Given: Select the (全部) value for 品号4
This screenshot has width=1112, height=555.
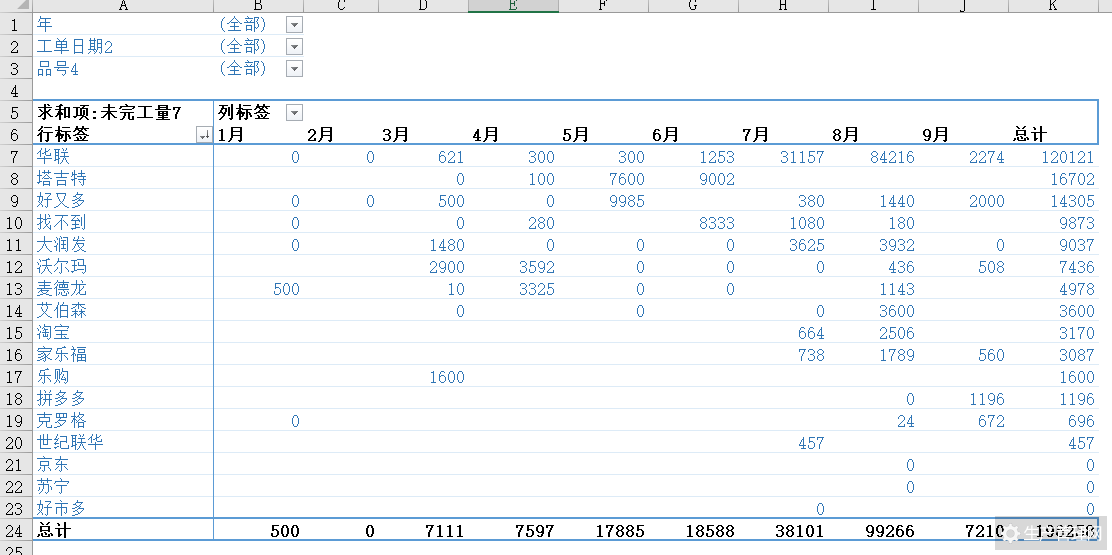Looking at the screenshot, I should (x=243, y=69).
